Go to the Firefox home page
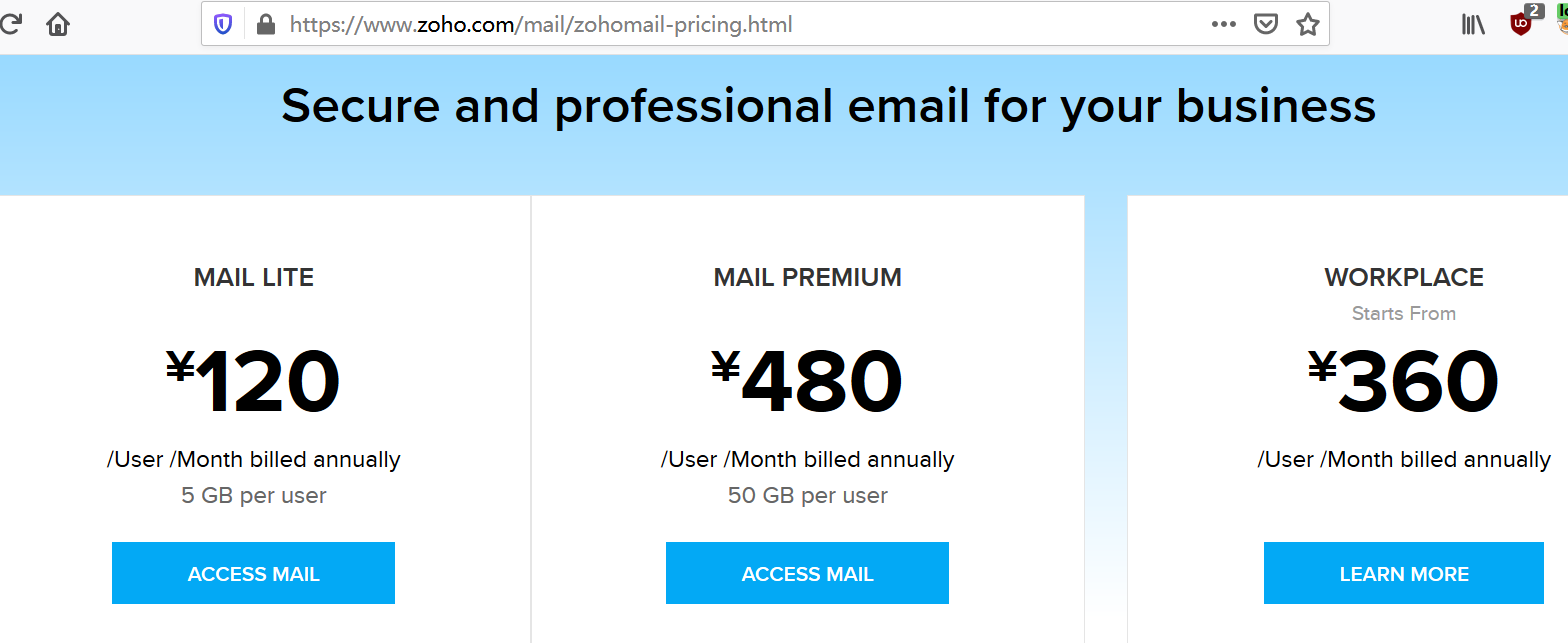 point(58,24)
